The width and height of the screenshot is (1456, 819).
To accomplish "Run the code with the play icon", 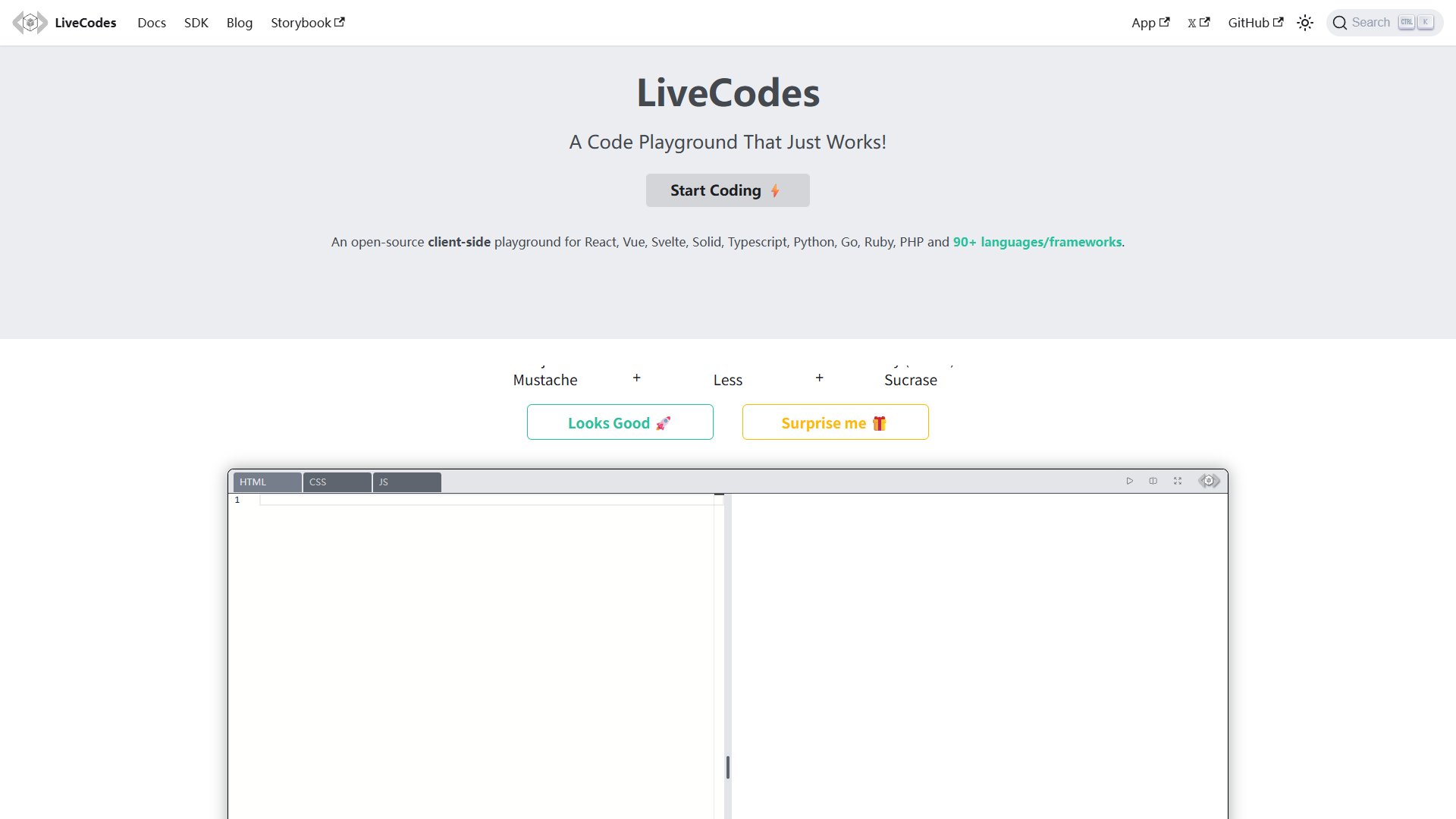I will (1129, 481).
